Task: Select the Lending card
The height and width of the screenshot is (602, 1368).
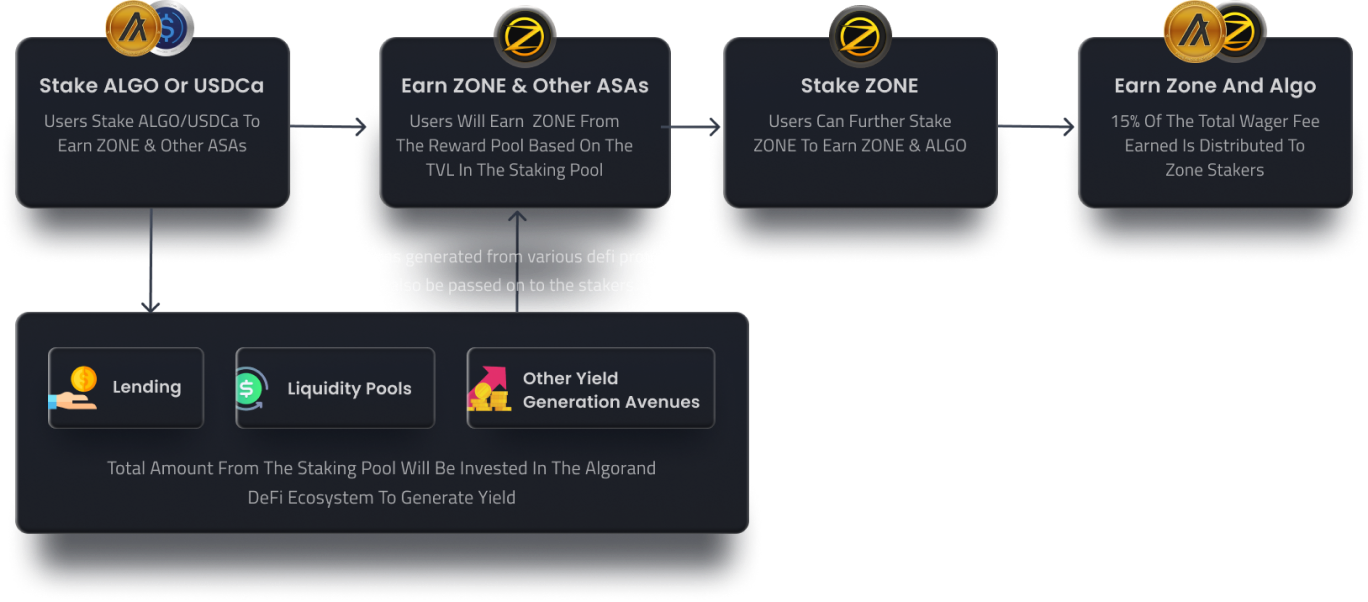Action: pos(126,388)
